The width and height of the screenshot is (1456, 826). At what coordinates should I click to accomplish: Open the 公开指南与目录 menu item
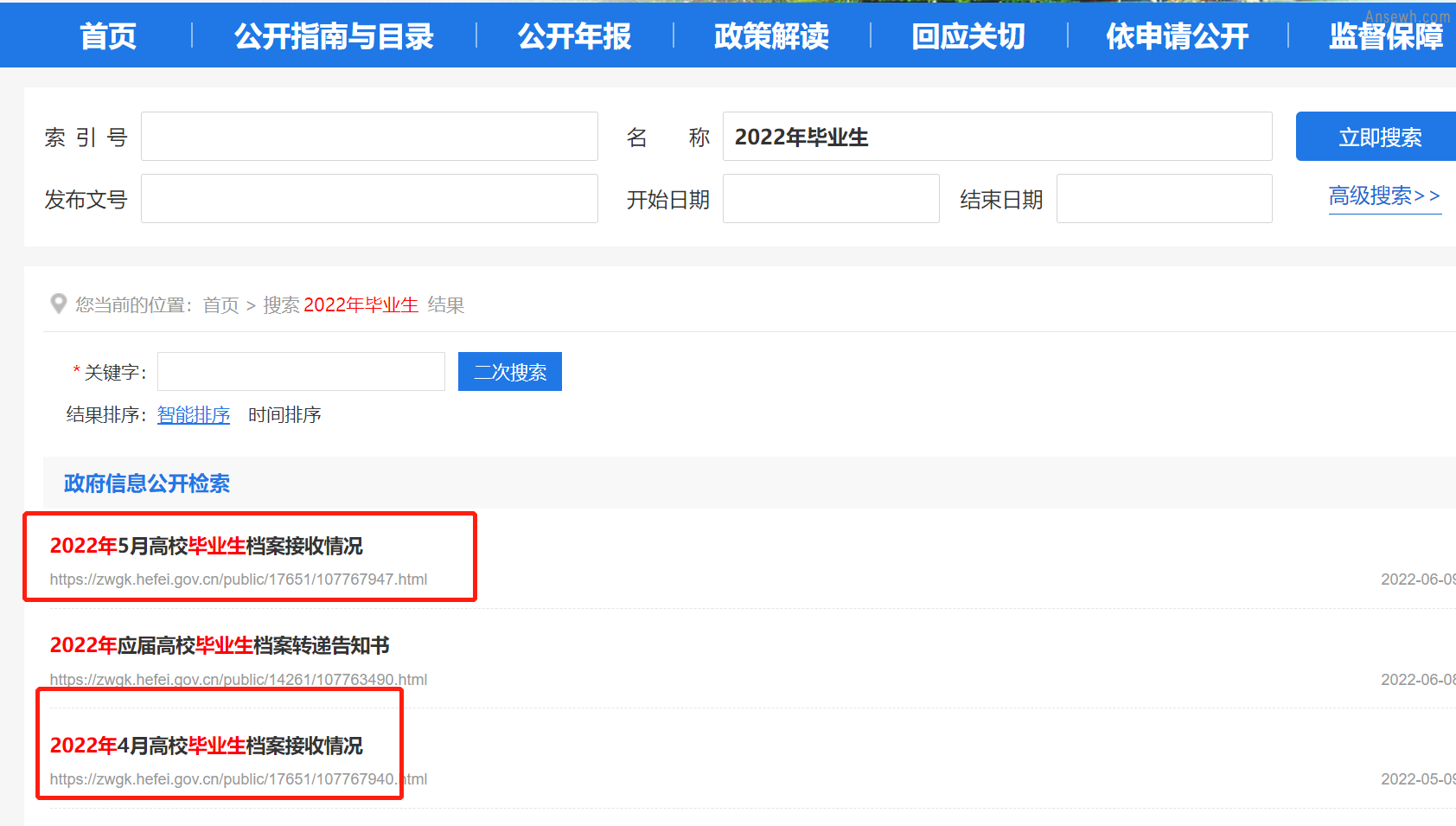334,36
